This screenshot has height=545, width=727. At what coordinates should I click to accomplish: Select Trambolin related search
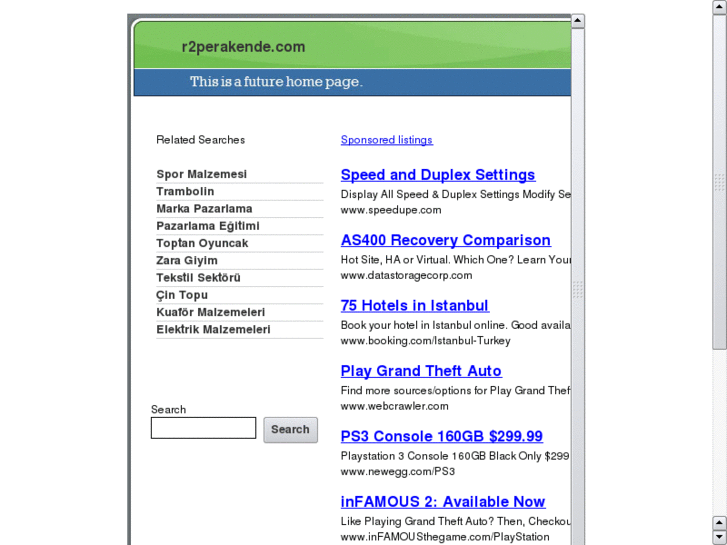(185, 192)
